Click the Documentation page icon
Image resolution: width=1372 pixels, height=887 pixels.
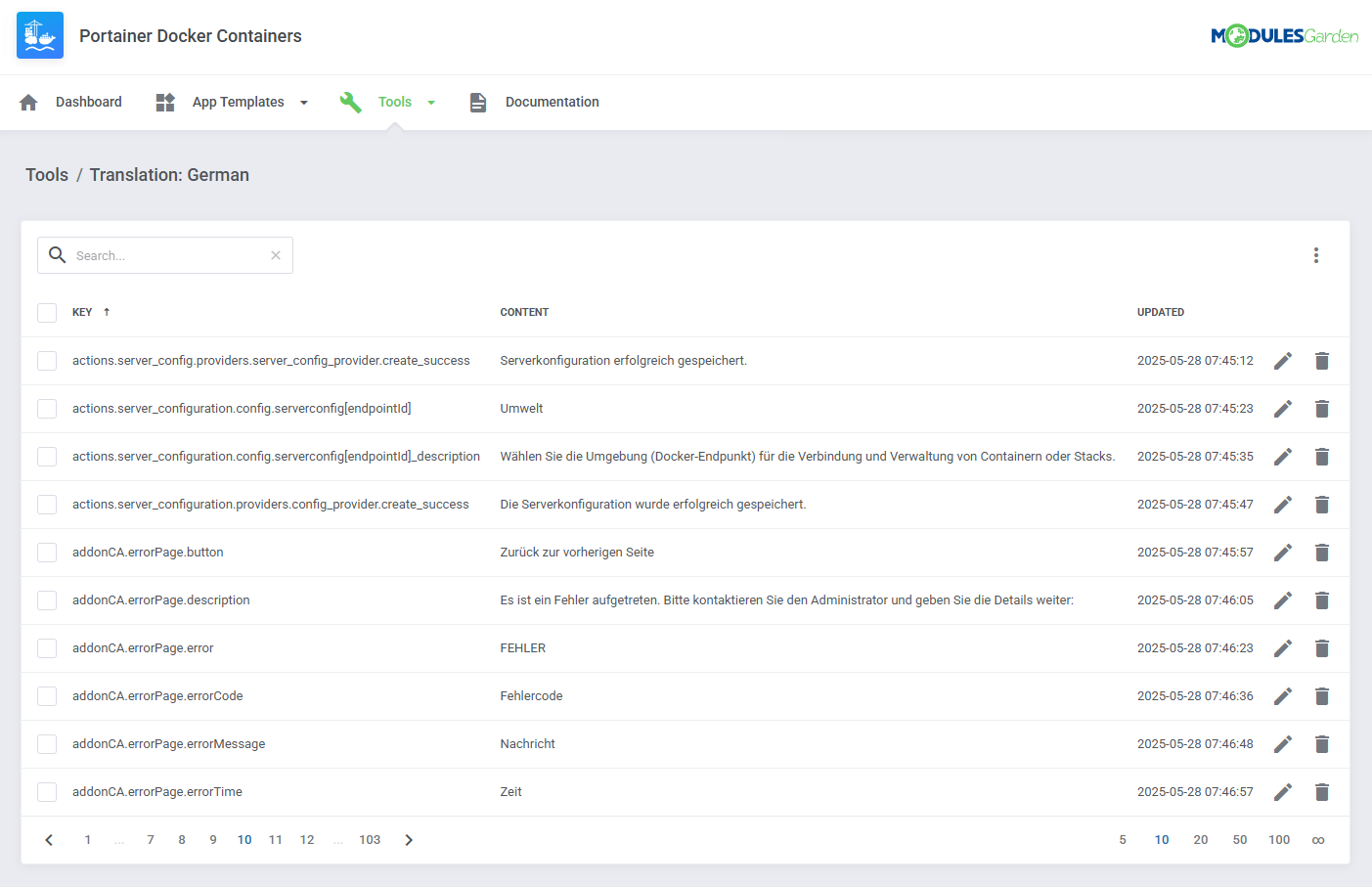point(477,101)
